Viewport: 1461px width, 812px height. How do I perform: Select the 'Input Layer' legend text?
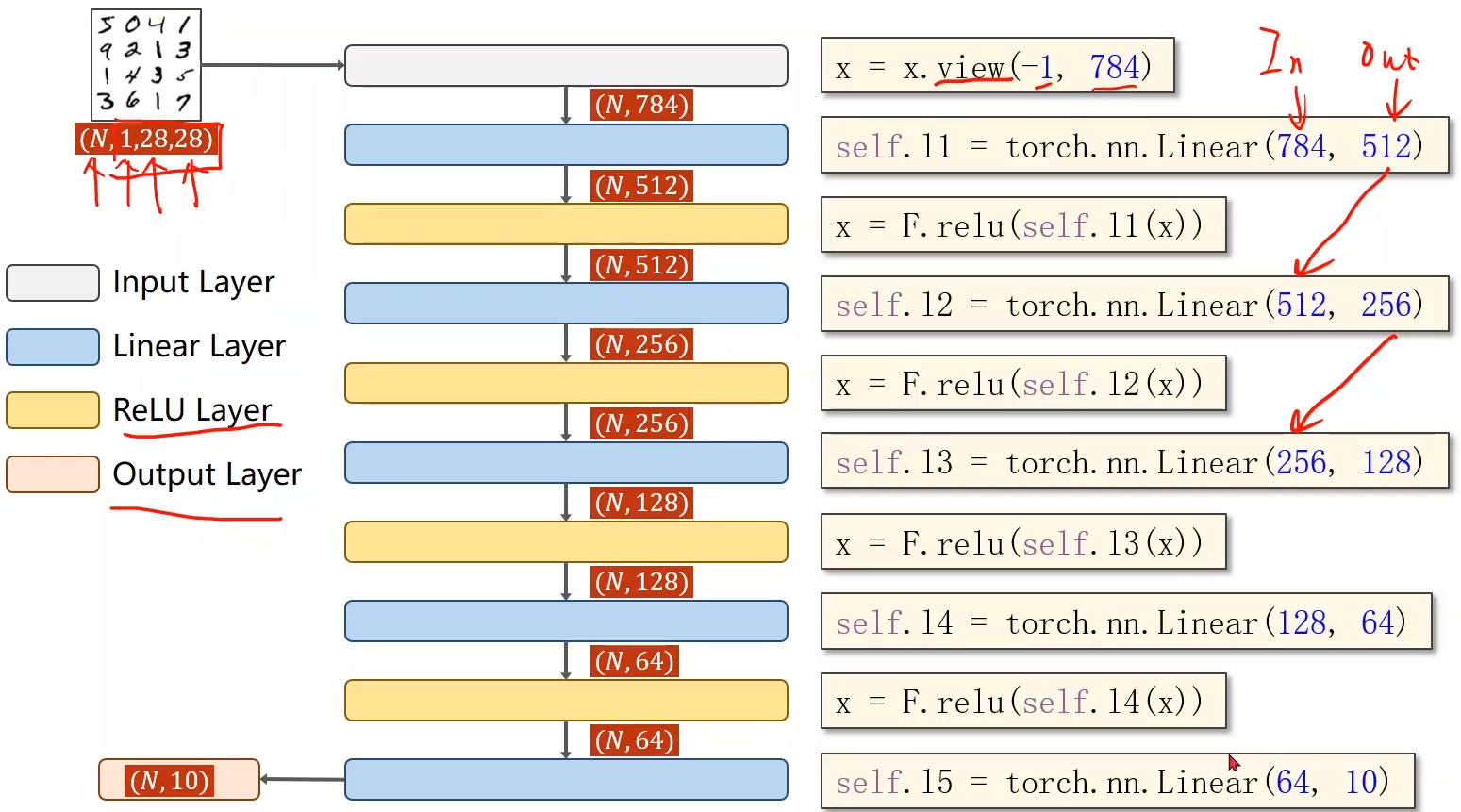[193, 282]
